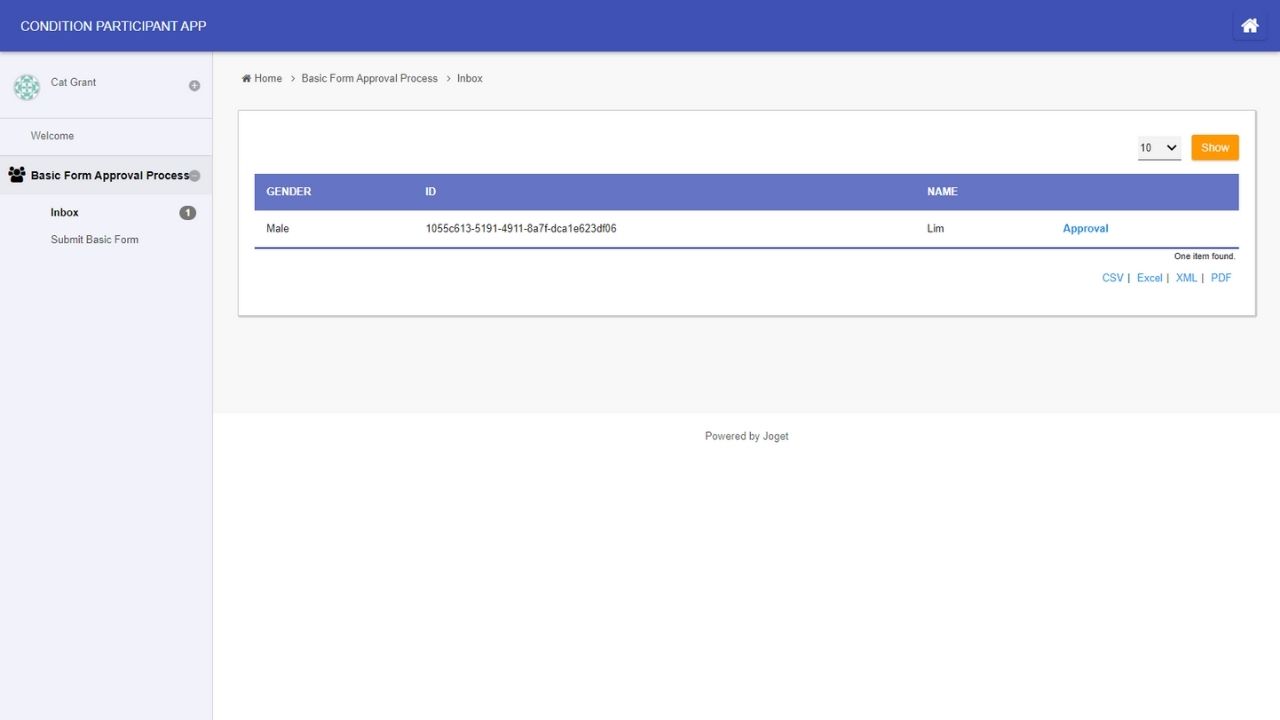
Task: Click the Inbox count badge
Action: 187,213
